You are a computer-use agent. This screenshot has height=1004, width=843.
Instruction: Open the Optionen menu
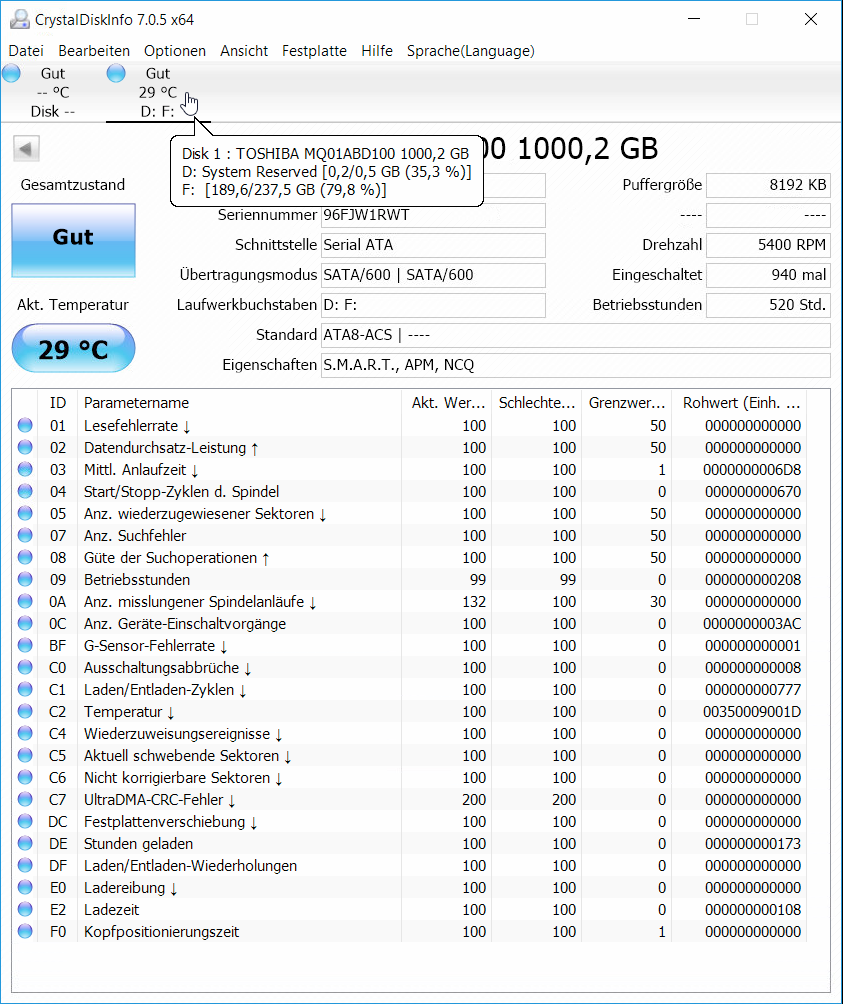click(x=175, y=51)
